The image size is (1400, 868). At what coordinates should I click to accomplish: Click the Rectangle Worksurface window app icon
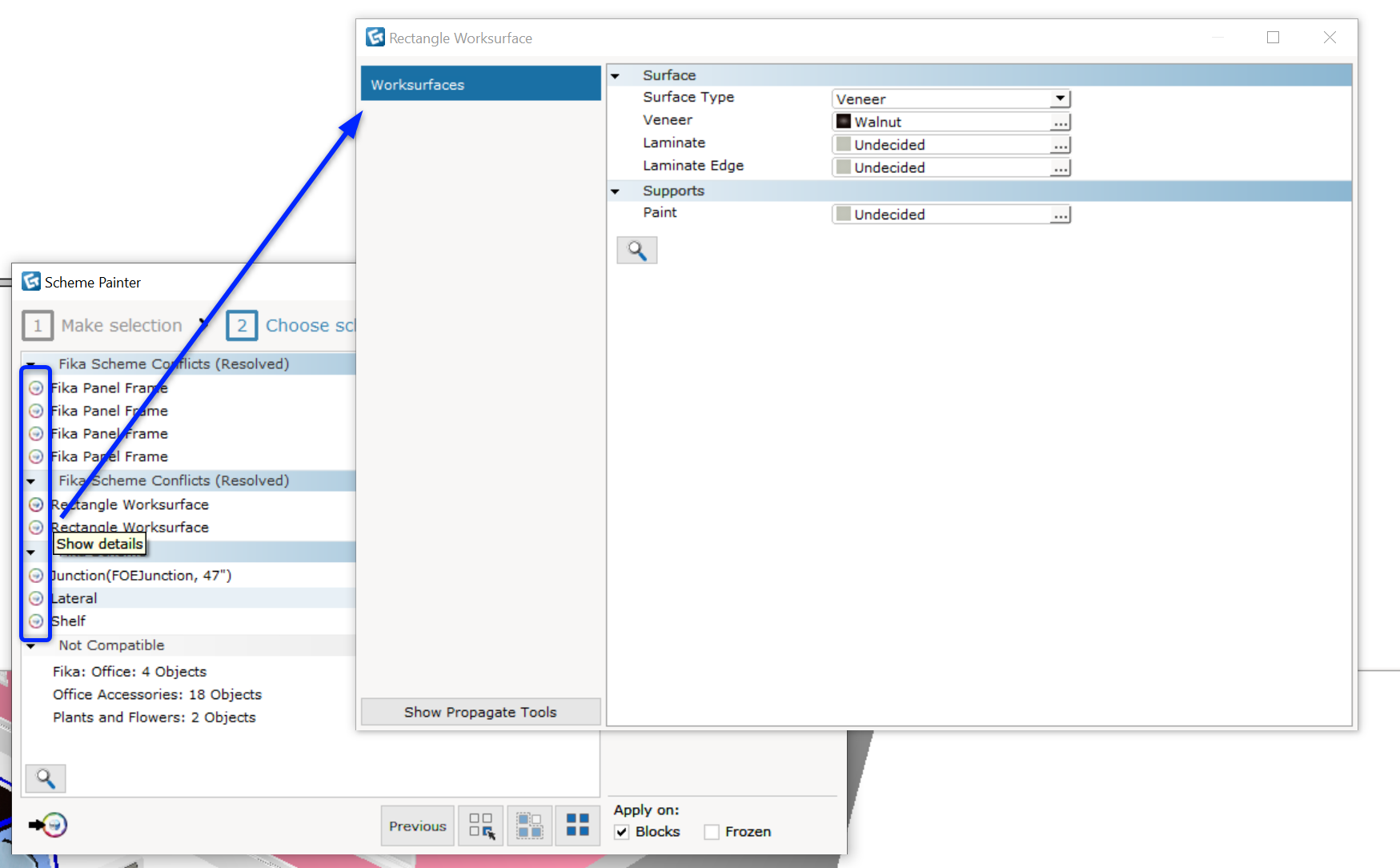point(375,37)
